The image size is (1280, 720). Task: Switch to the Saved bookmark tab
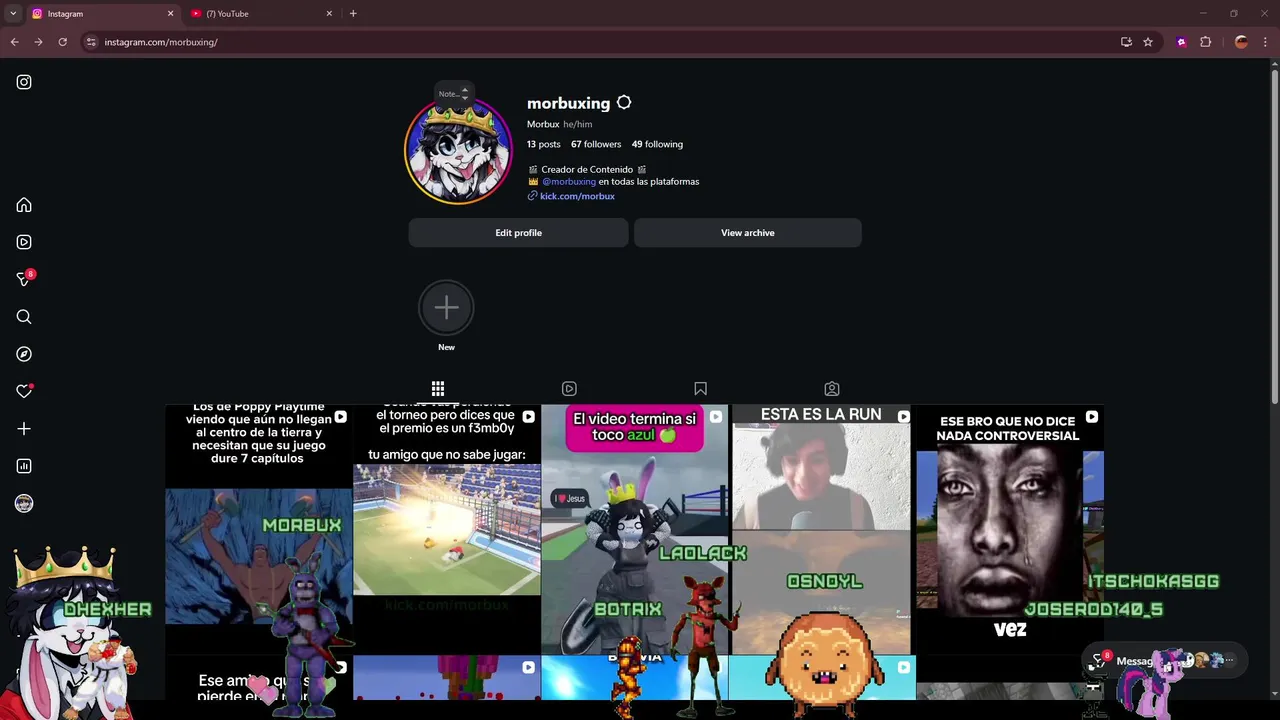click(x=700, y=388)
